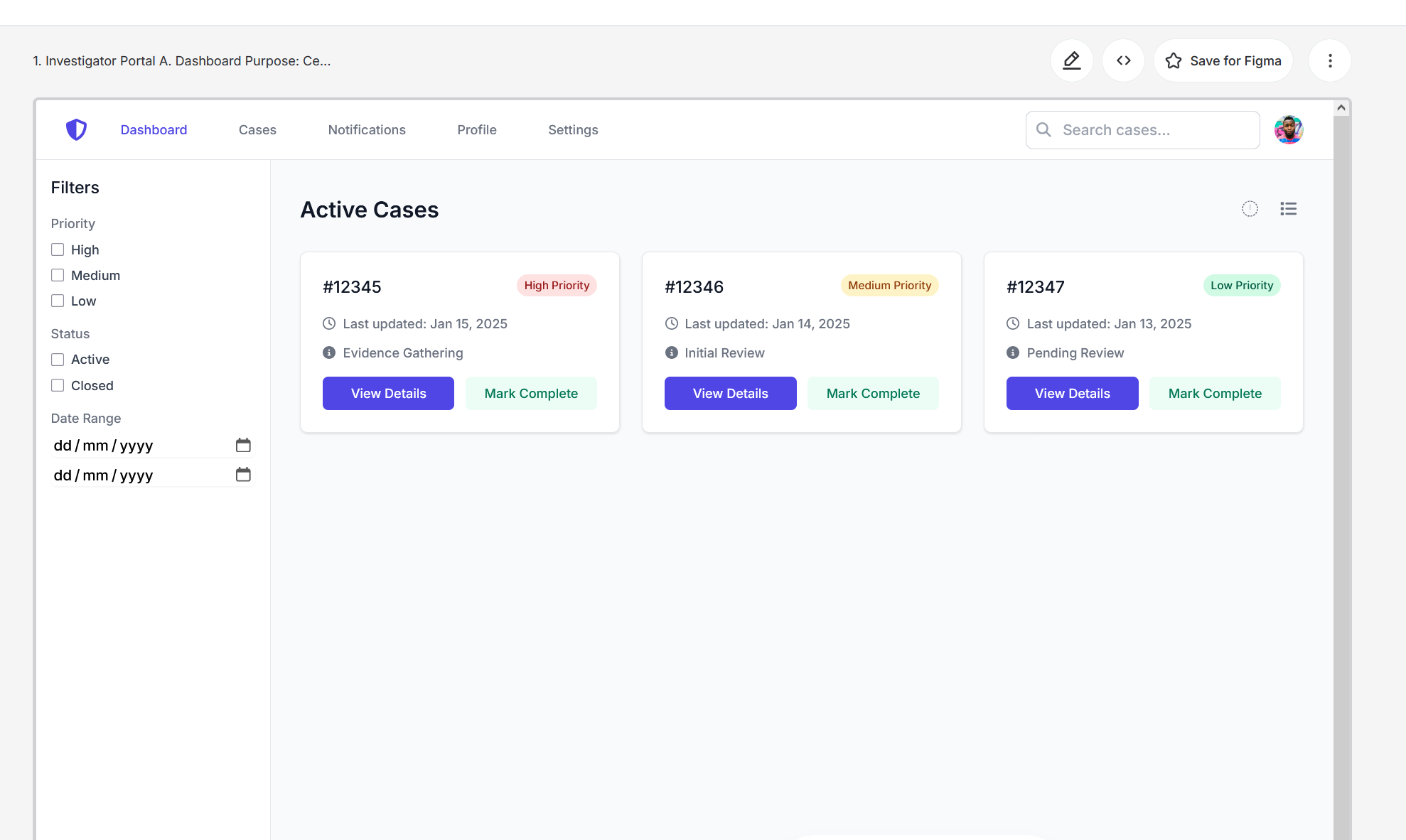Open calendar picker for second date field
1406x840 pixels.
243,474
